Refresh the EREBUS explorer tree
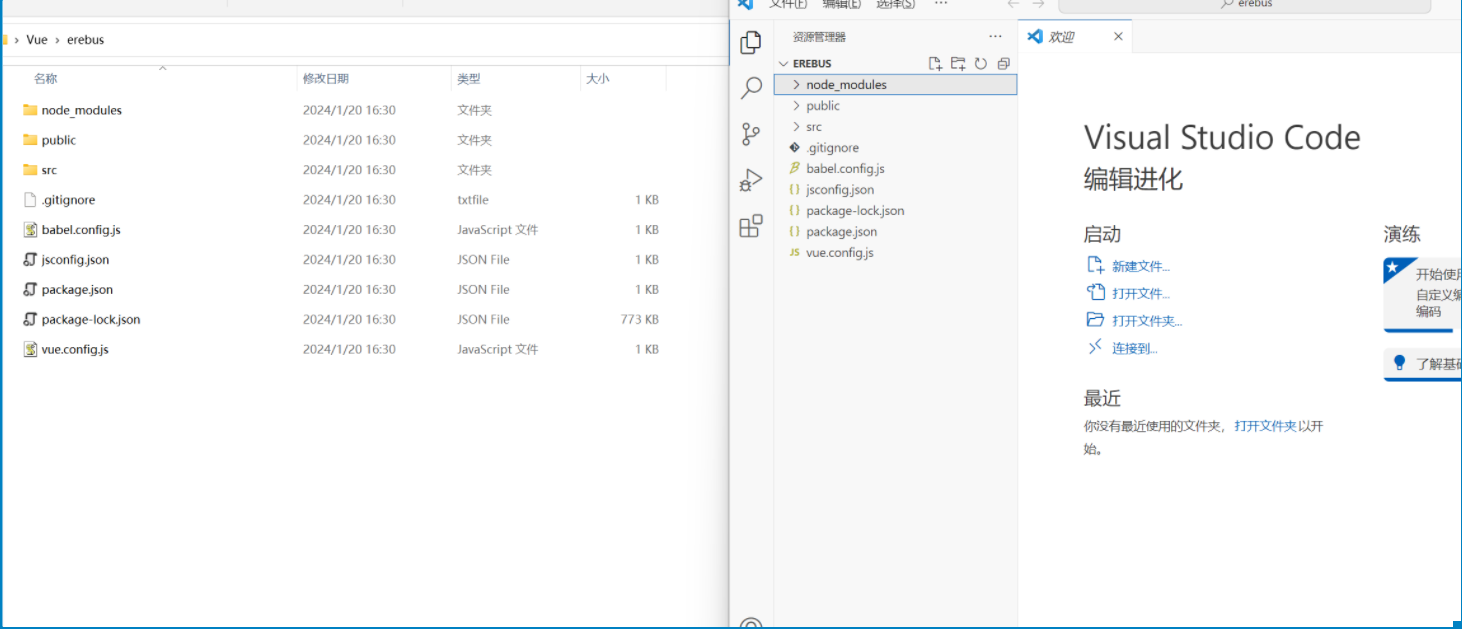Screen dimensions: 1462x629 pyautogui.click(x=981, y=64)
